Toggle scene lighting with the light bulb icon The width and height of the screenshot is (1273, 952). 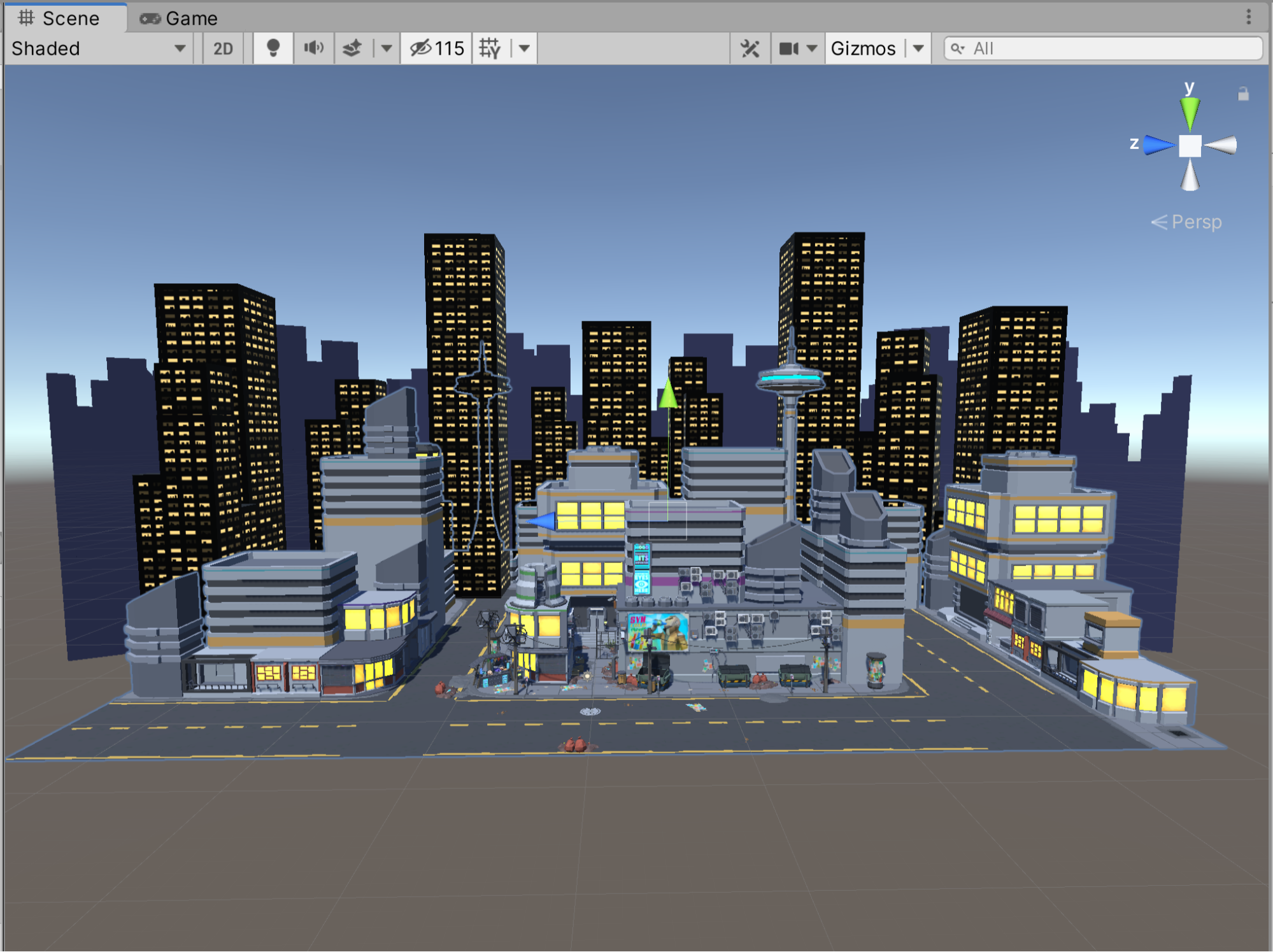tap(274, 48)
